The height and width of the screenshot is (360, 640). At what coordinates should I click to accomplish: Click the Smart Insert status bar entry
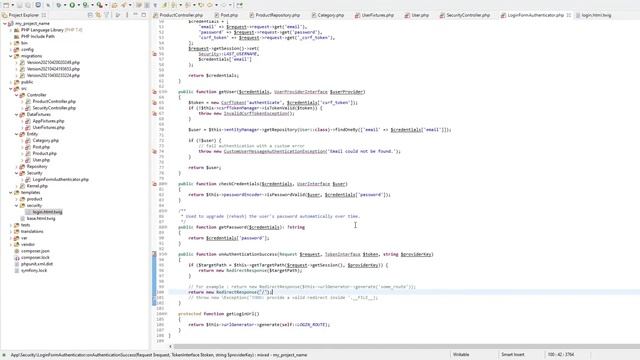(x=513, y=355)
